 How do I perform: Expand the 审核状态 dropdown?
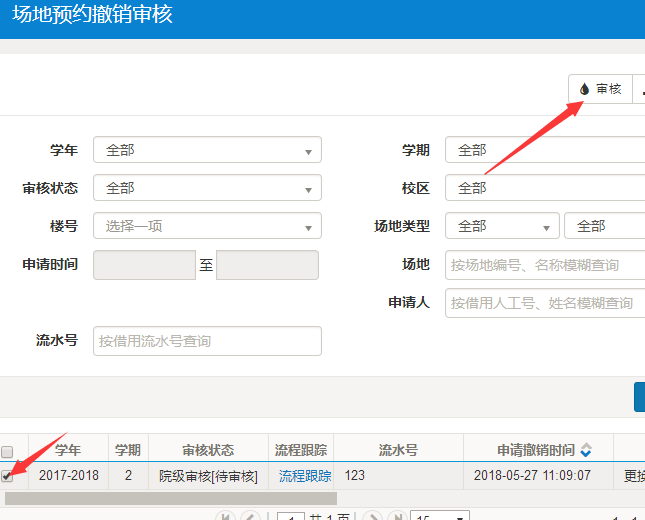tap(207, 188)
